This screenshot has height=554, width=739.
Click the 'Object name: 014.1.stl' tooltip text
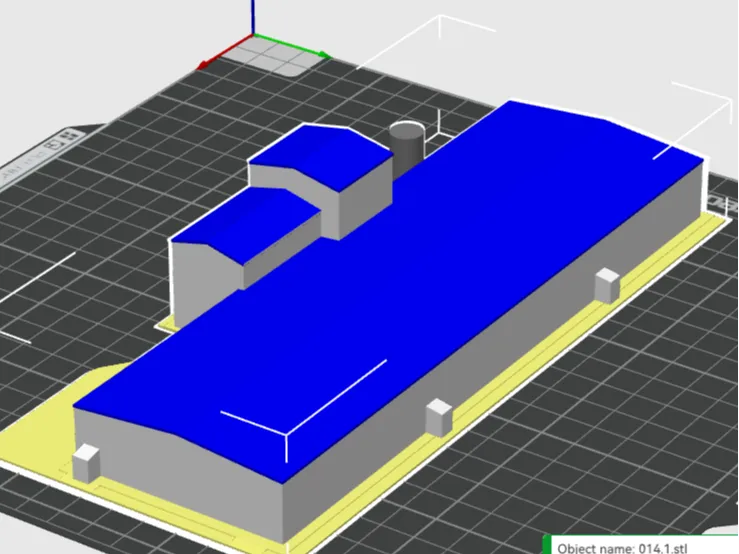(x=622, y=548)
